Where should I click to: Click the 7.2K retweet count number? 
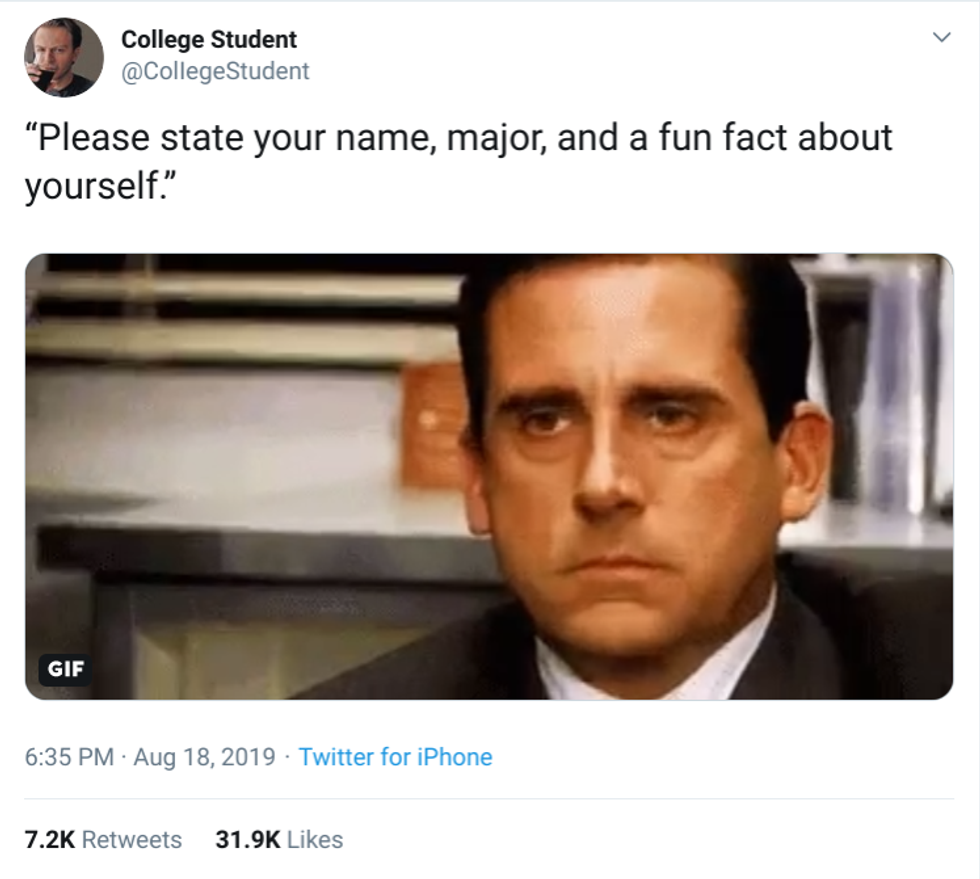click(x=48, y=839)
